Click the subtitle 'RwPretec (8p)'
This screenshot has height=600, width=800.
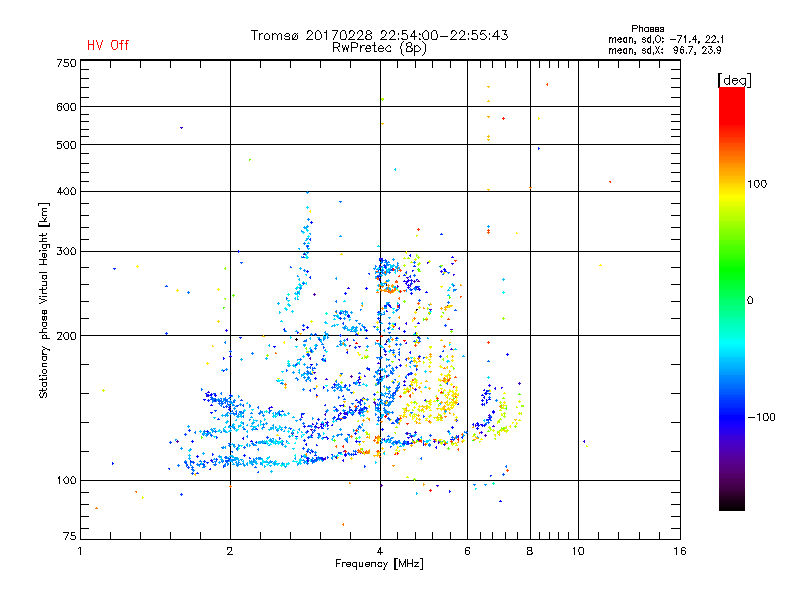coord(379,48)
